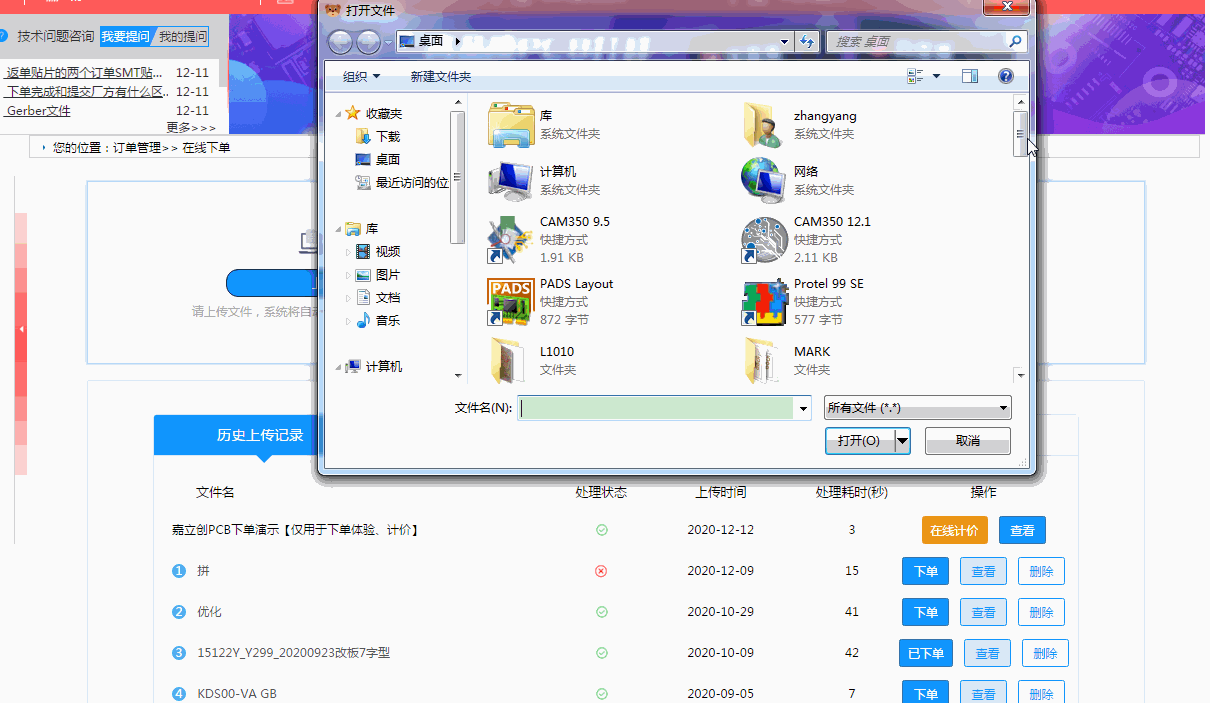Click the help question mark icon
This screenshot has height=703, width=1210.
point(1006,76)
